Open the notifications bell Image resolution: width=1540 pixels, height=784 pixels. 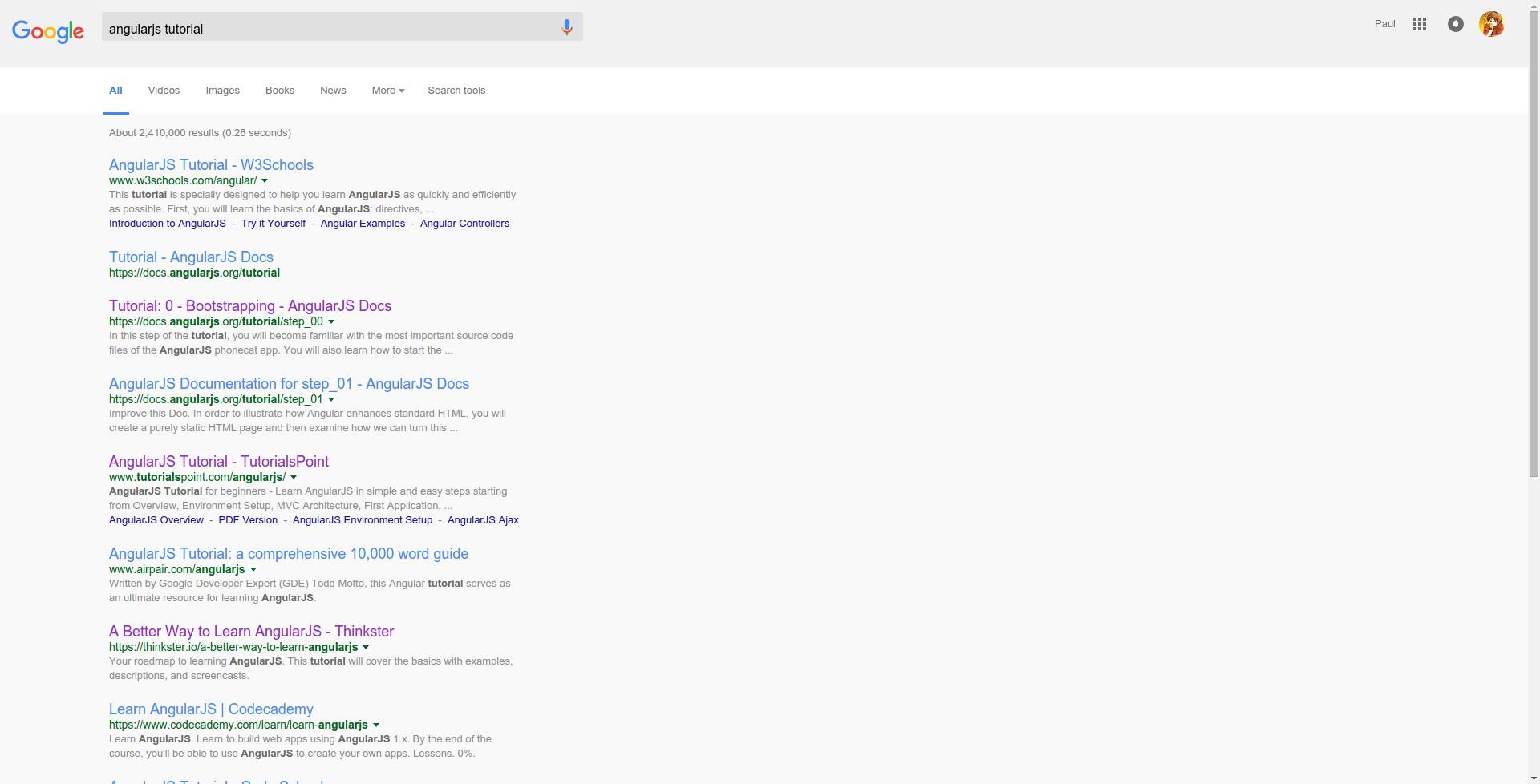(1456, 24)
